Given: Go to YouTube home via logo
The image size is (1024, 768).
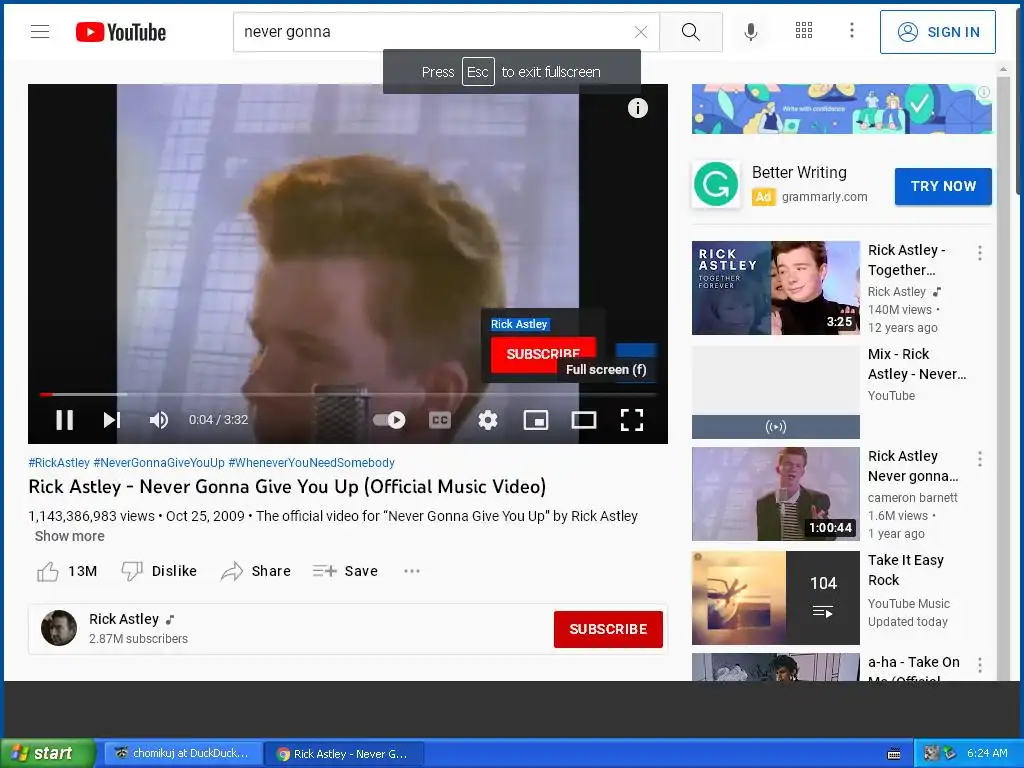Looking at the screenshot, I should coord(121,32).
